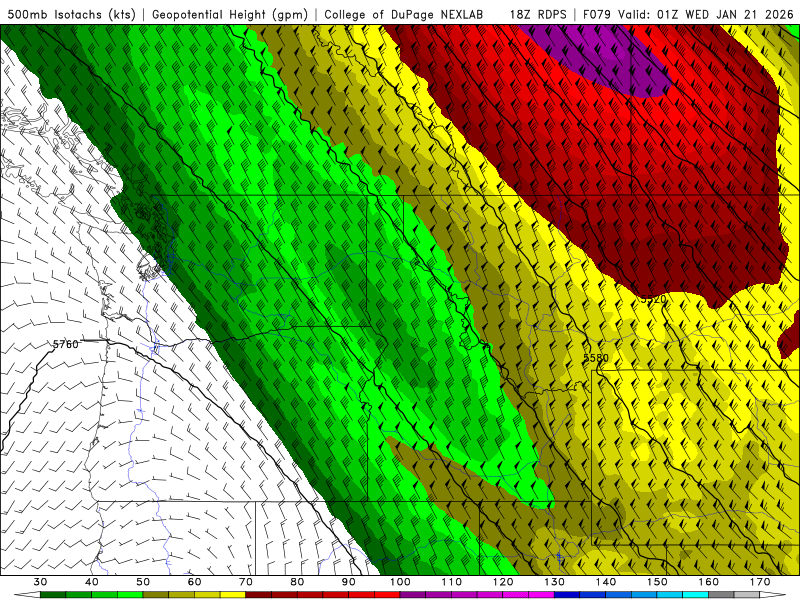Click the 'Geopotential Height (gpm)' header label
This screenshot has width=800, height=600.
click(x=230, y=14)
